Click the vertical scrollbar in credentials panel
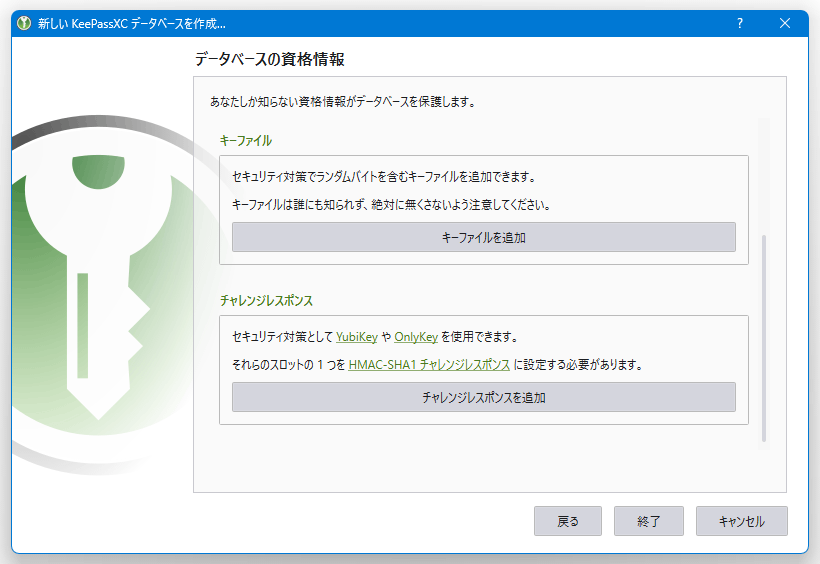The image size is (820, 564). click(764, 338)
